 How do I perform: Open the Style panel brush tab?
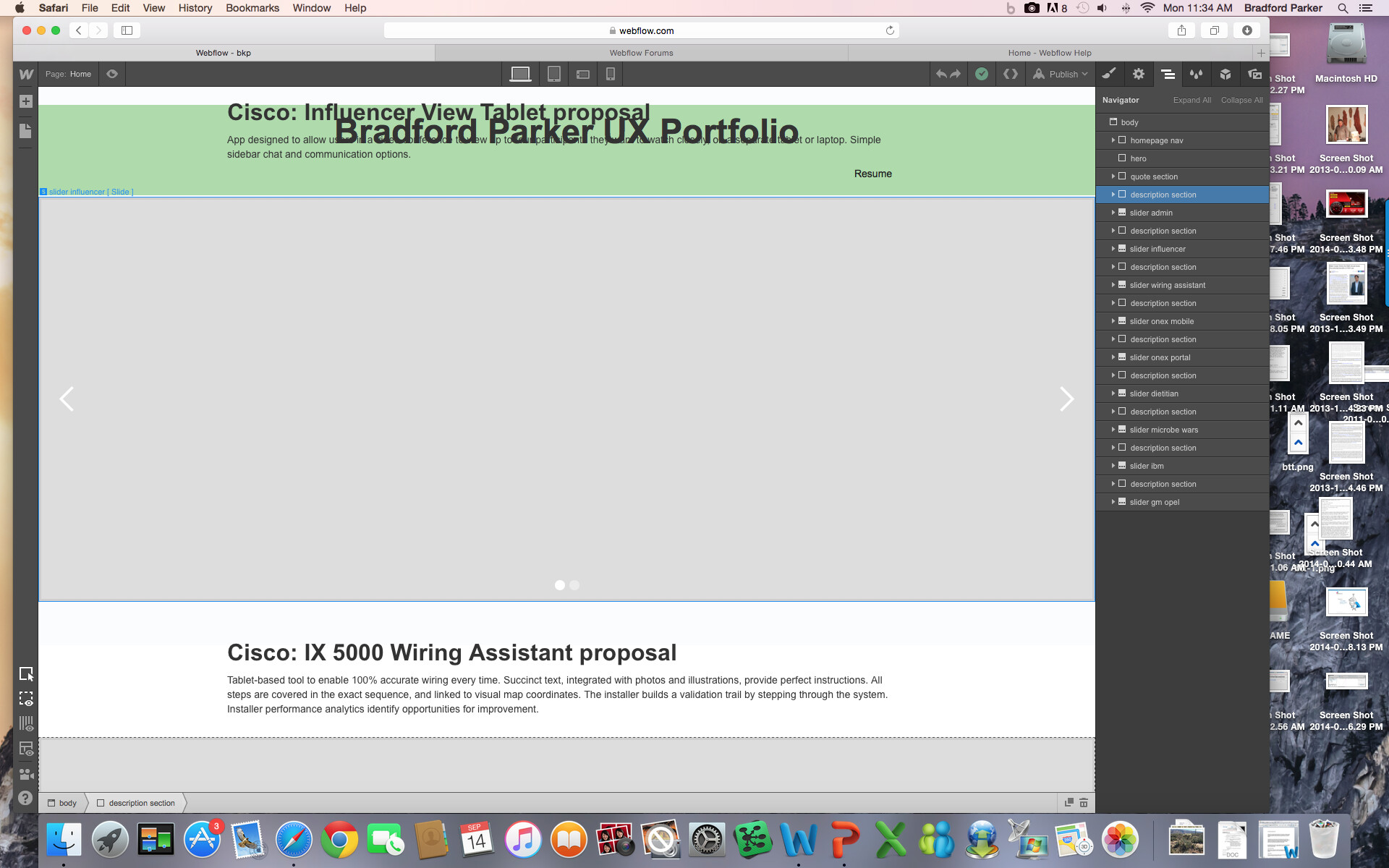[1109, 74]
